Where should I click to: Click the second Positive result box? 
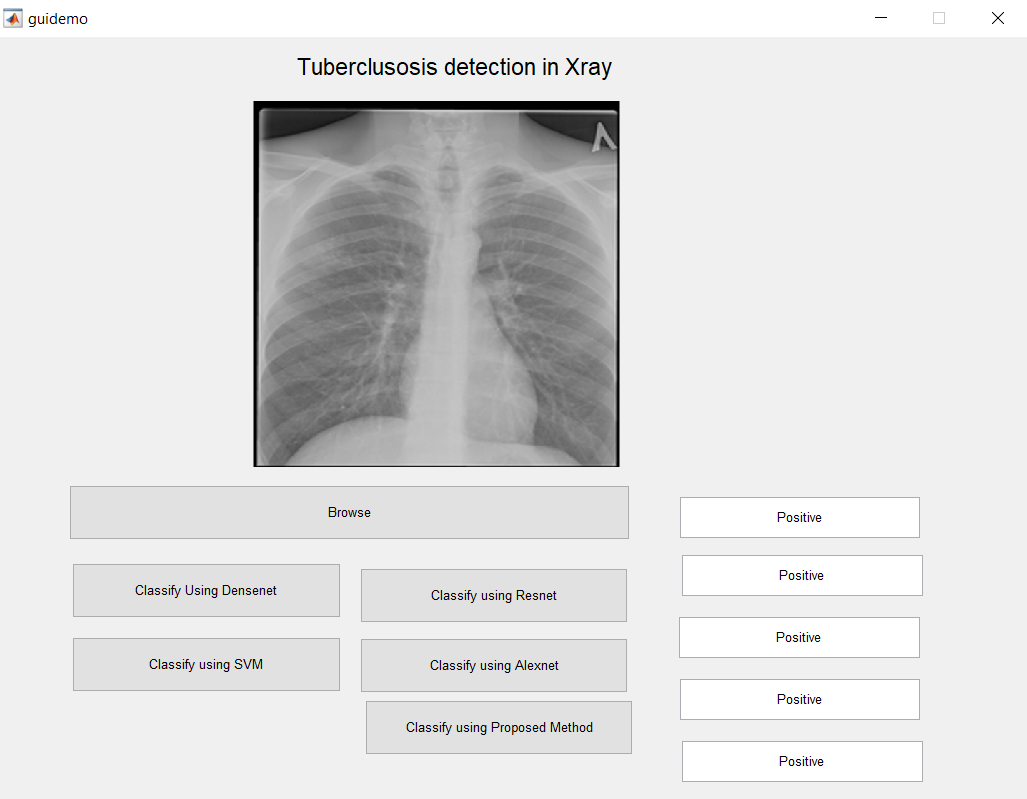coord(801,575)
